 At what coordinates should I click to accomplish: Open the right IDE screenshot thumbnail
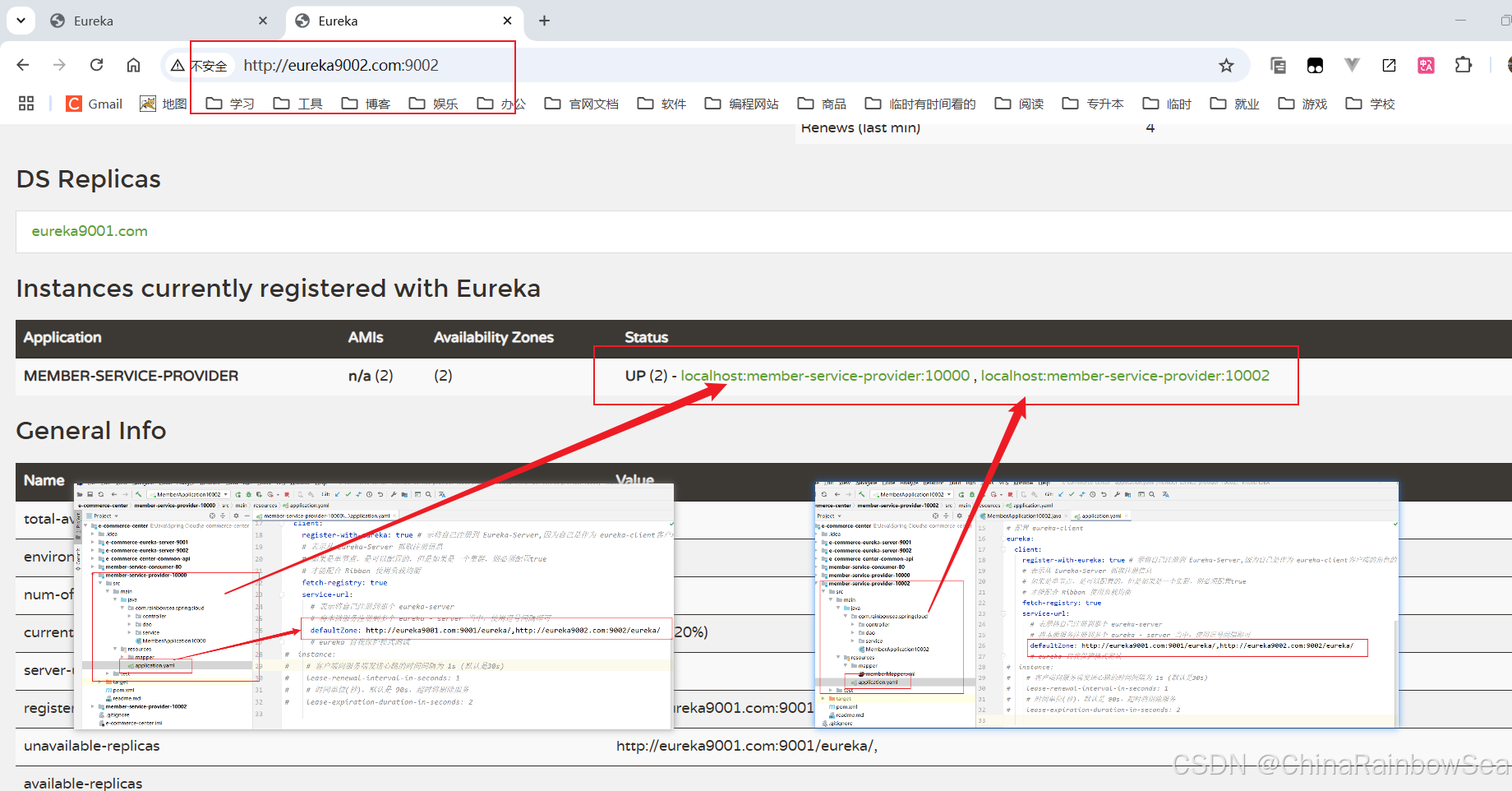tap(1106, 604)
